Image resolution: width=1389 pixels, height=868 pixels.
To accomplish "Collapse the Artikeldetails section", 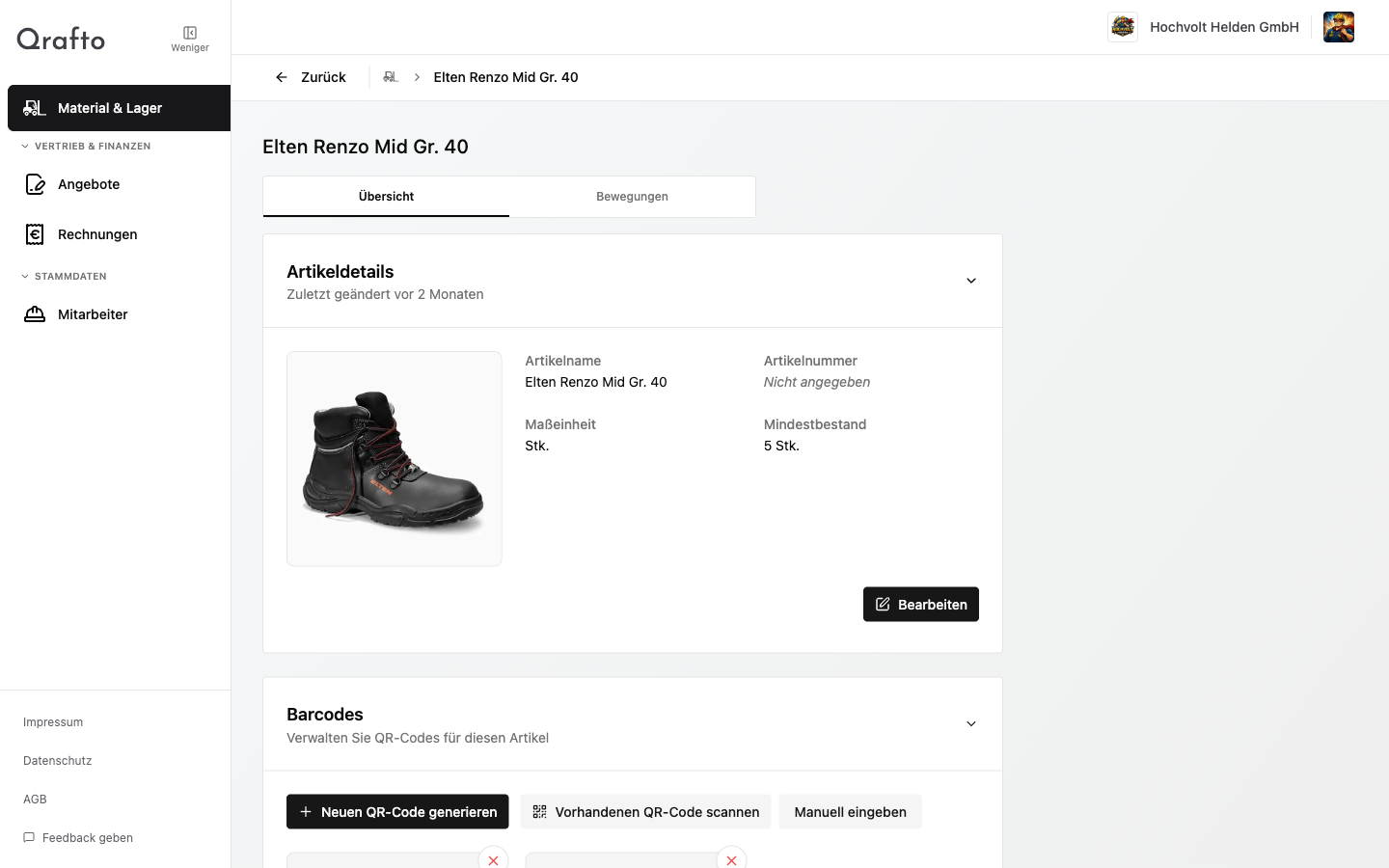I will [x=971, y=281].
